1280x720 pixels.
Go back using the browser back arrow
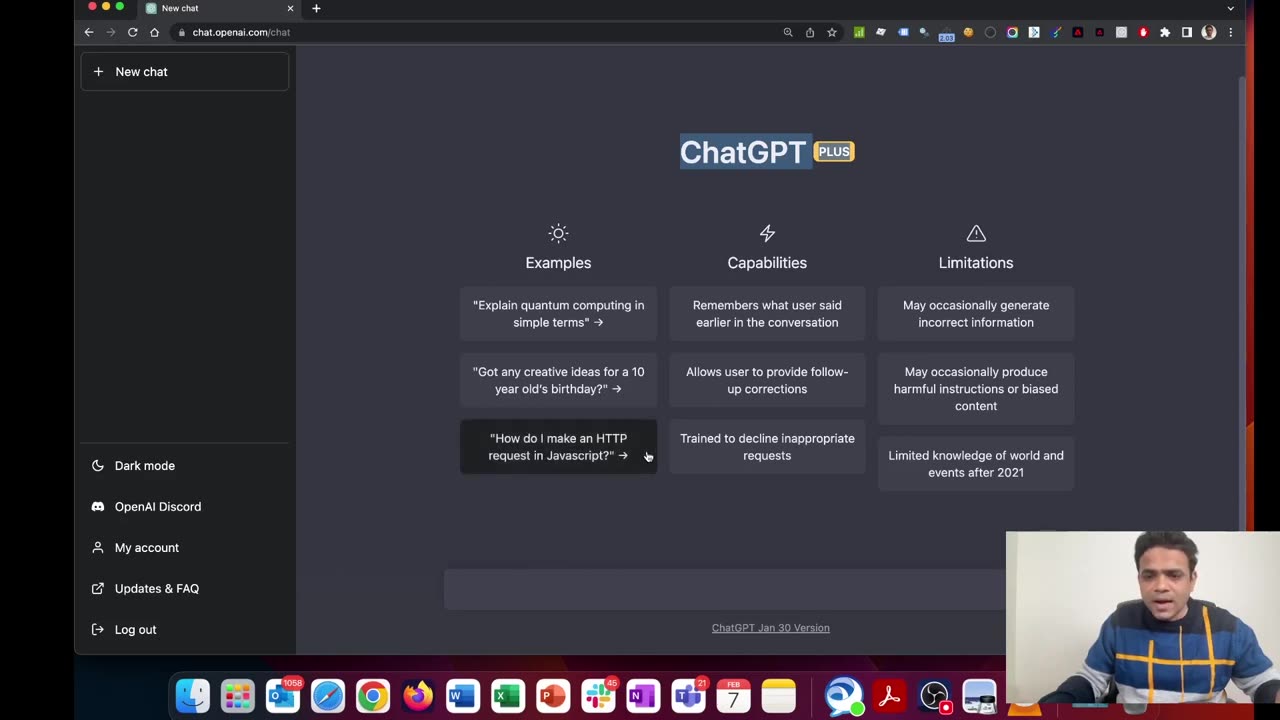[89, 32]
